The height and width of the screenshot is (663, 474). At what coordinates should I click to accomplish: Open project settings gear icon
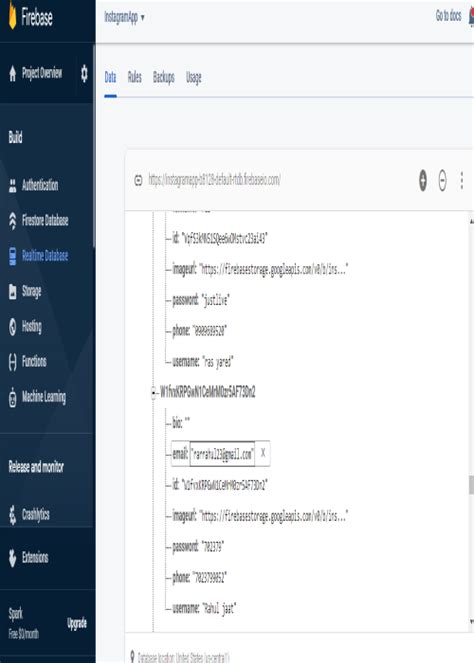[84, 74]
